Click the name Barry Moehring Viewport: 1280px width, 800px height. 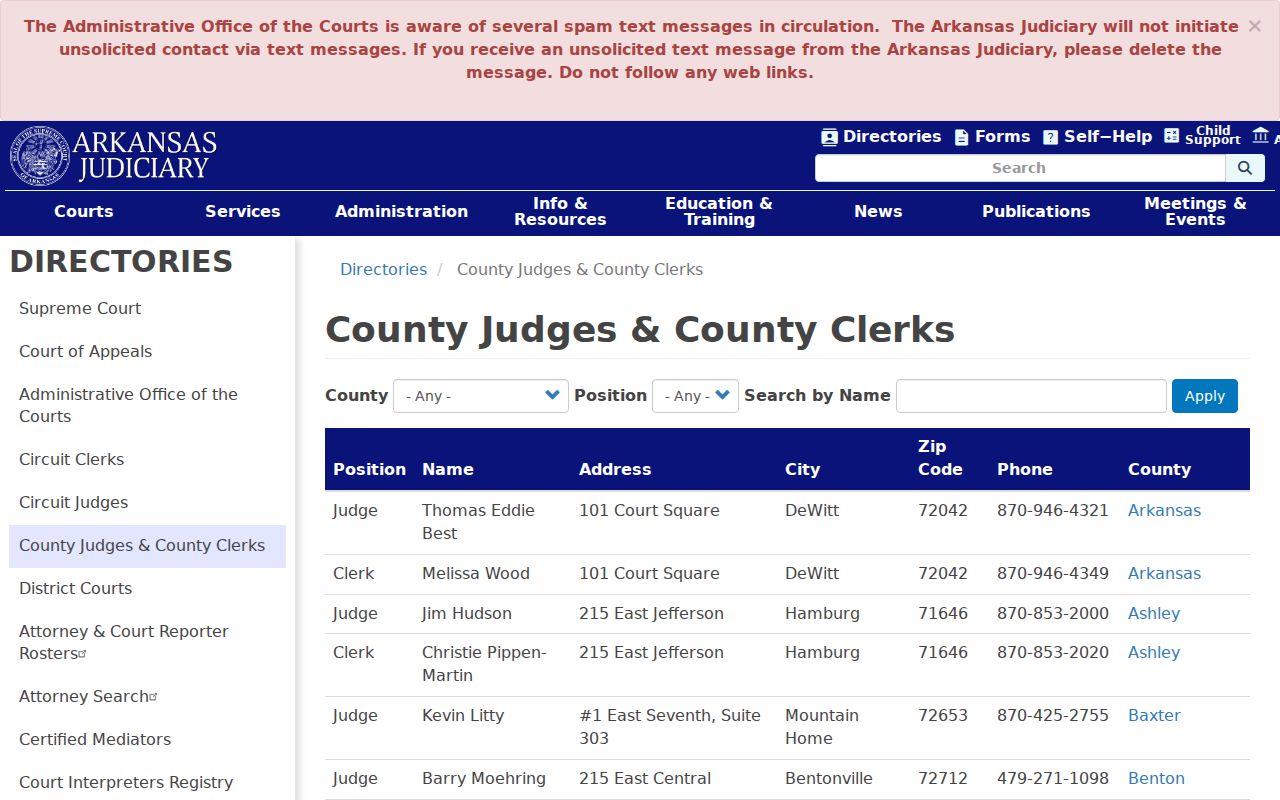[x=484, y=778]
